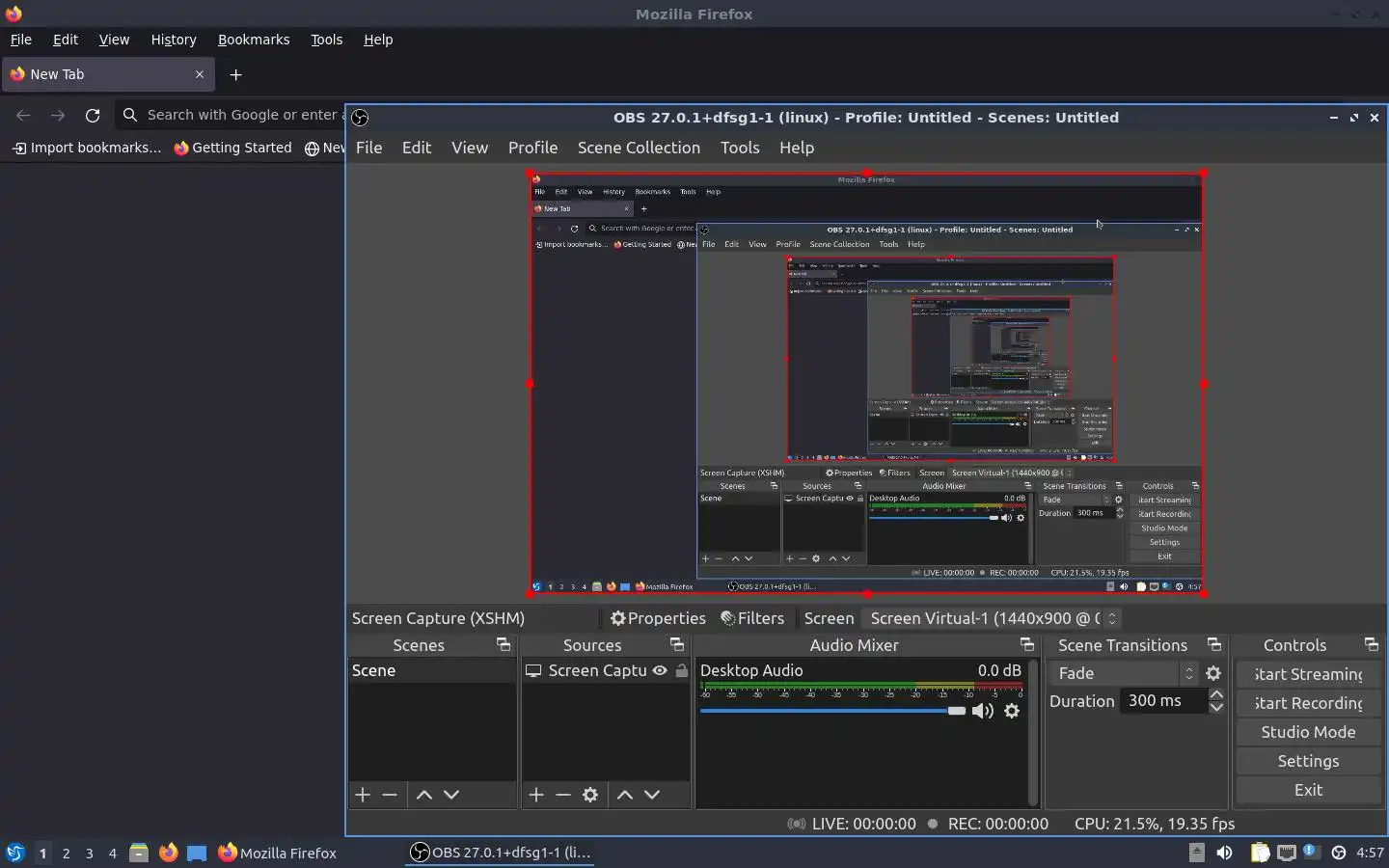Switch to workspace 3 in the taskbar
The width and height of the screenshot is (1389, 868).
point(89,853)
